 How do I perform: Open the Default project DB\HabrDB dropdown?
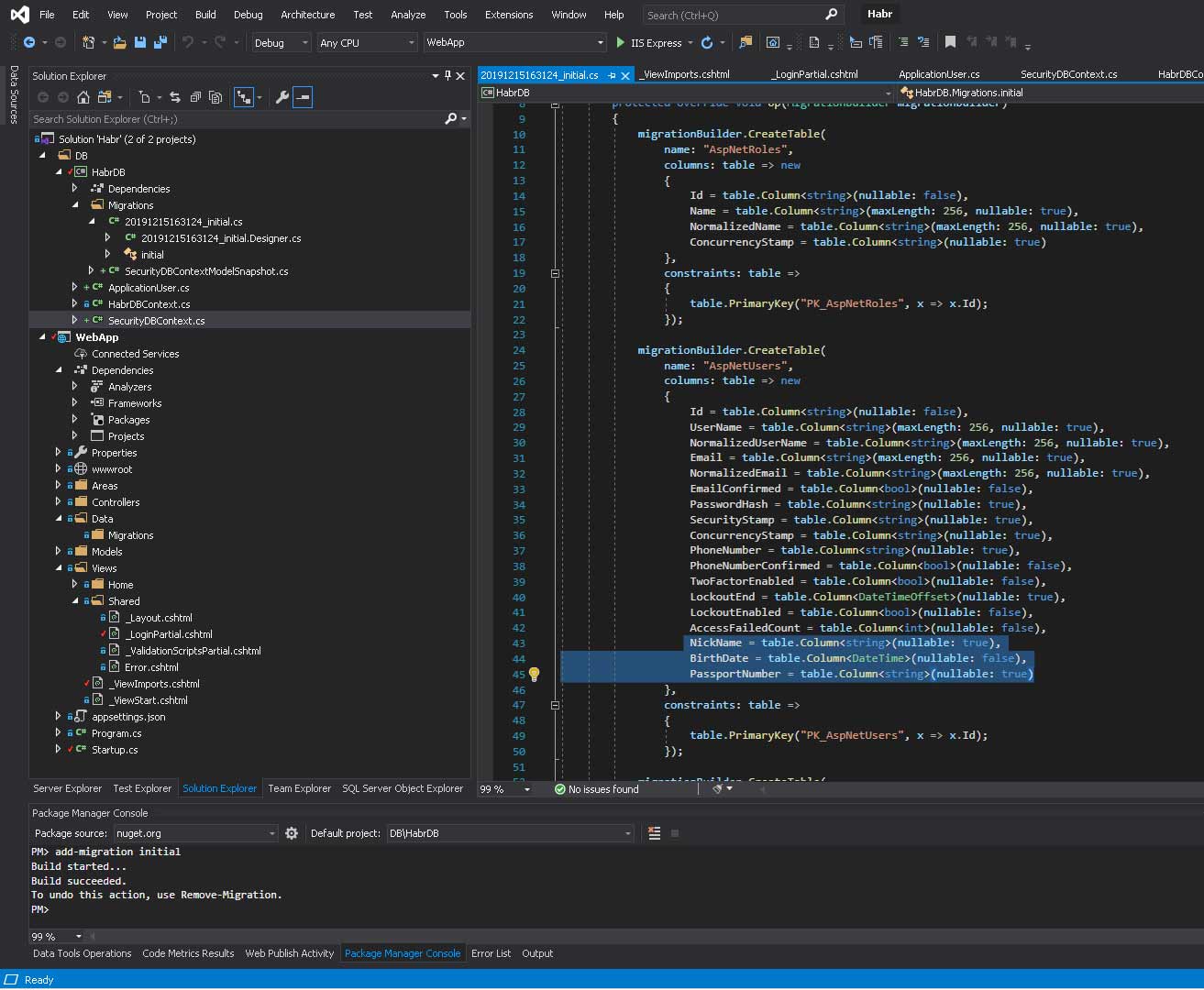[x=509, y=833]
